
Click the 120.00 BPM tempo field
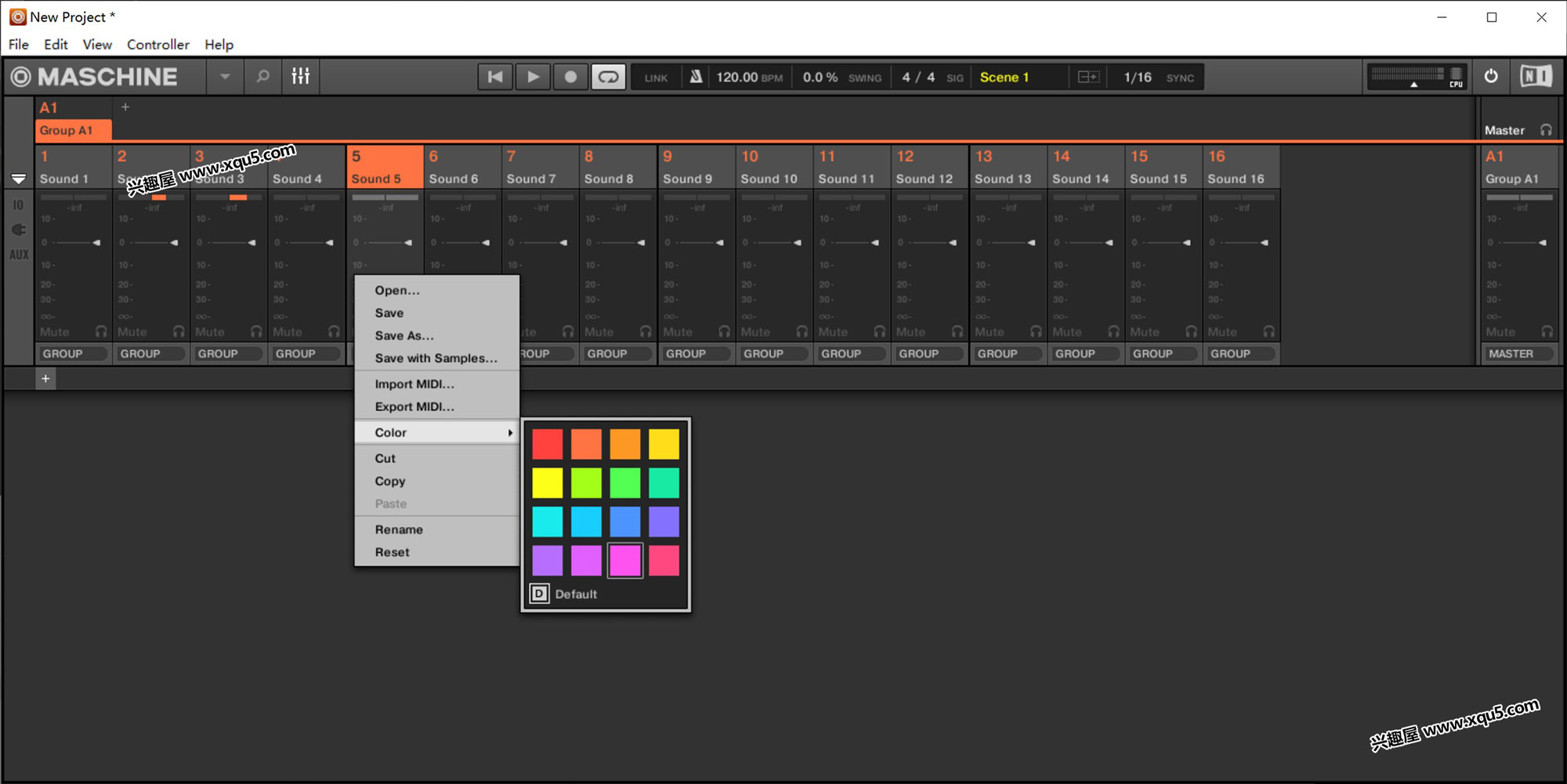749,77
